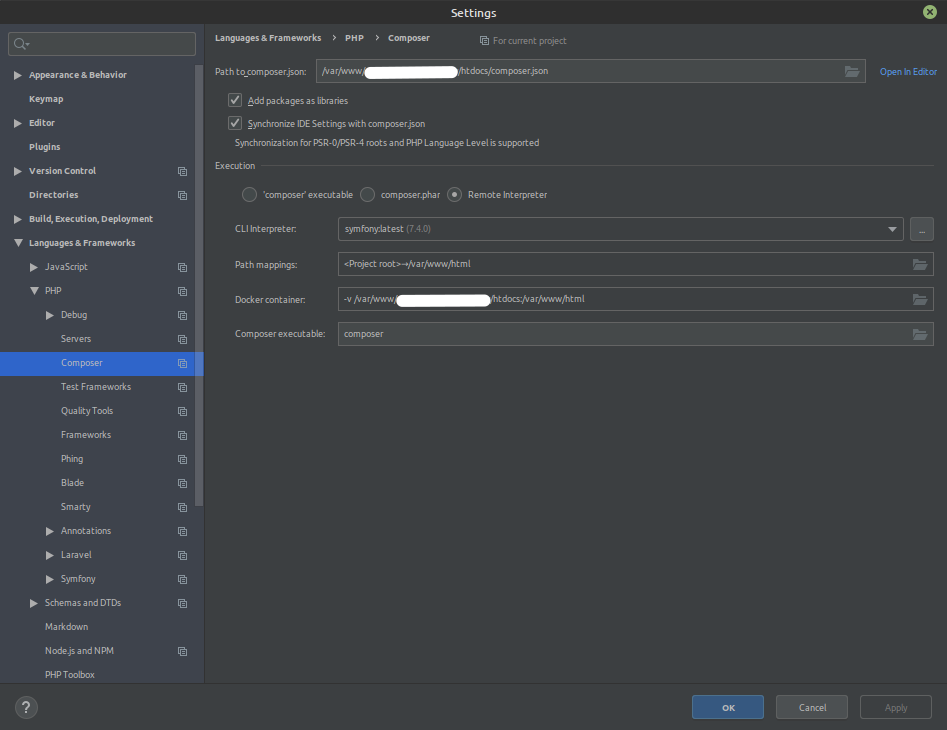Select the composer.phar radio option
This screenshot has height=730, width=947.
click(x=367, y=194)
